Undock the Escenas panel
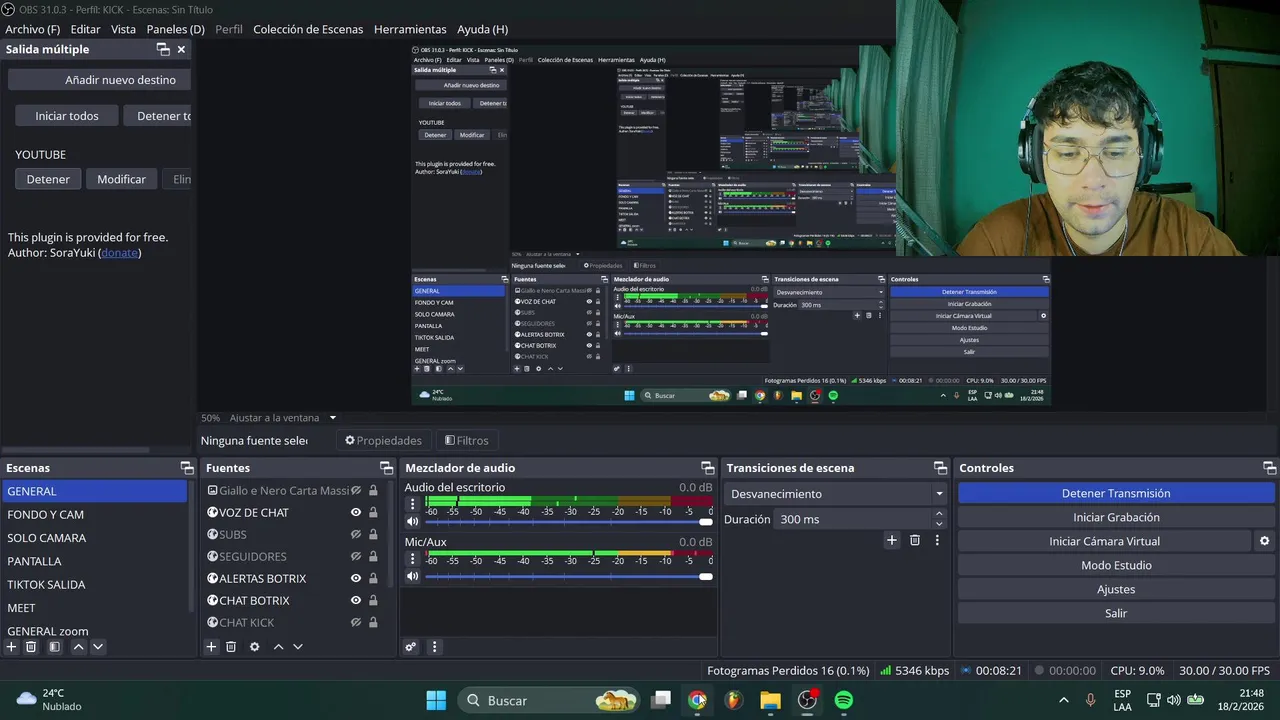The height and width of the screenshot is (720, 1280). [187, 468]
